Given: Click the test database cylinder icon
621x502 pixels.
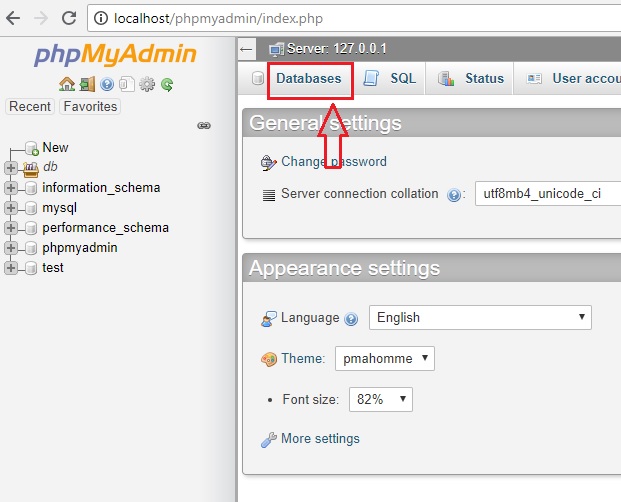Looking at the screenshot, I should coord(31,268).
